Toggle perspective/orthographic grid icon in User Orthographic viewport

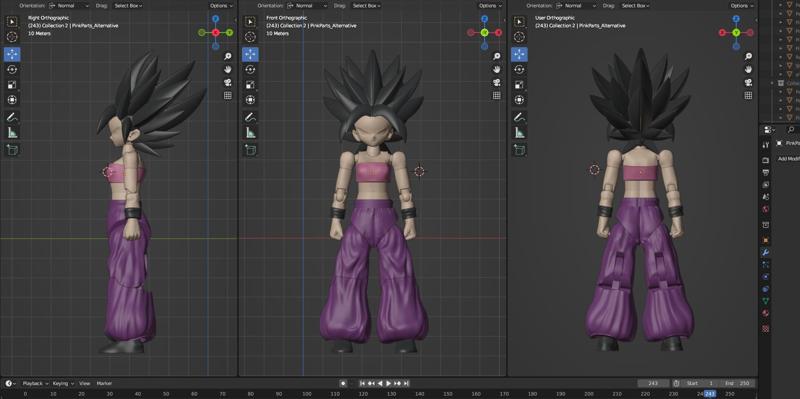pos(748,95)
